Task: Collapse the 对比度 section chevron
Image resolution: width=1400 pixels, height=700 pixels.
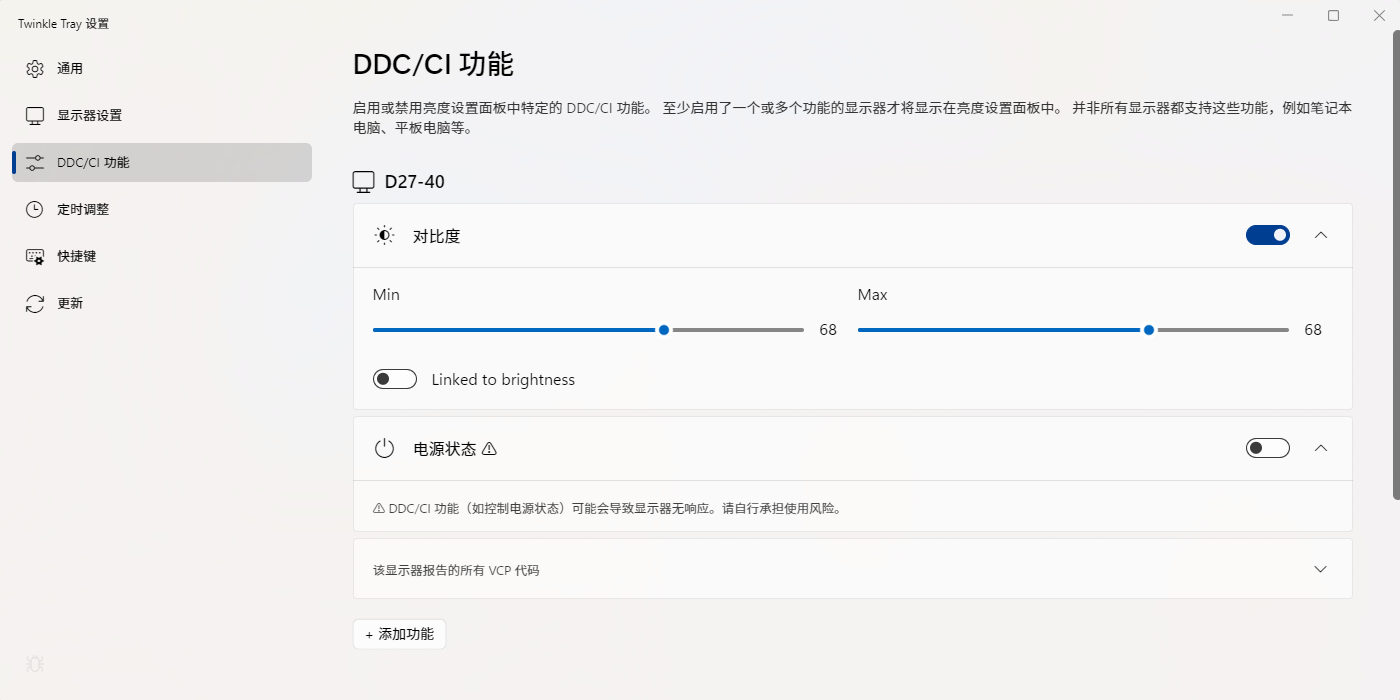Action: tap(1320, 235)
